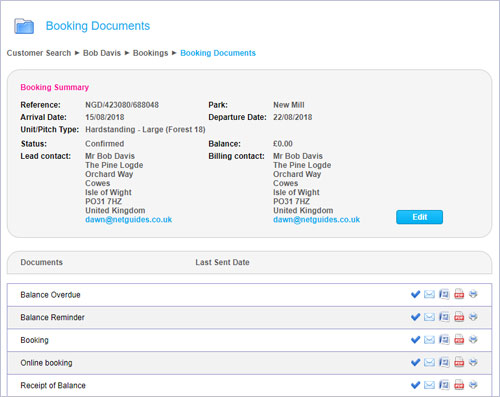The image size is (500, 397).
Task: Email the Online booking document
Action: pyautogui.click(x=429, y=362)
